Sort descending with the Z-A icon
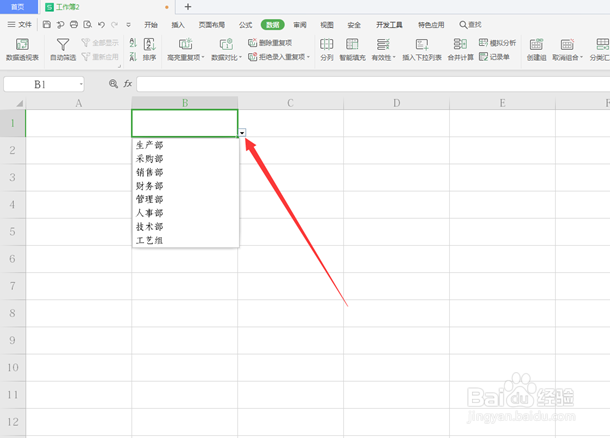This screenshot has width=610, height=438. [x=133, y=57]
